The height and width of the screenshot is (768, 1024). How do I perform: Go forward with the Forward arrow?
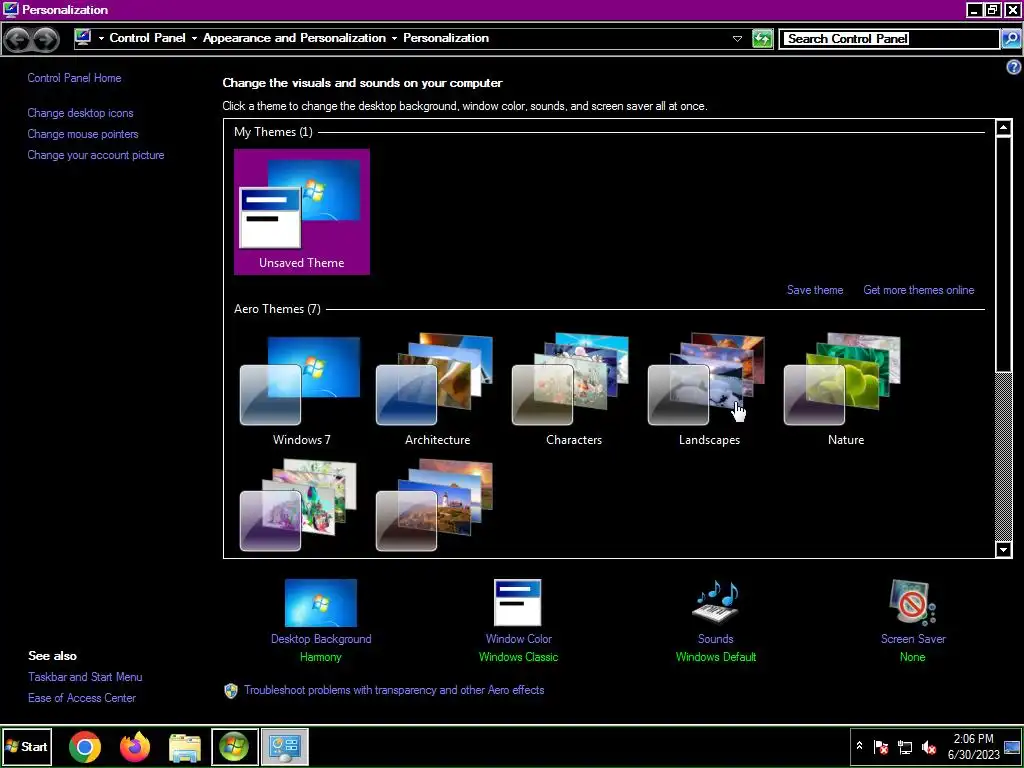pos(45,40)
